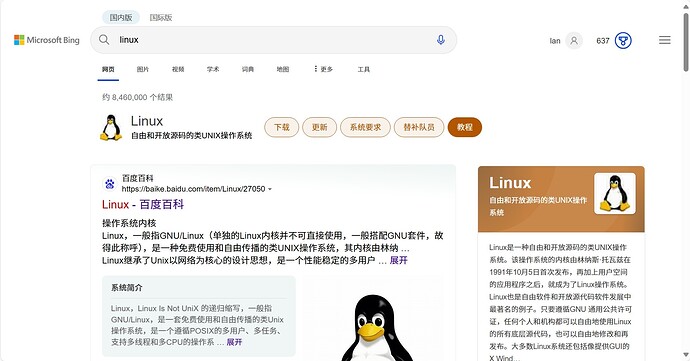Viewport: 690px width, 361px height.
Task: Expand the main result snippet with 展开
Action: [x=399, y=260]
